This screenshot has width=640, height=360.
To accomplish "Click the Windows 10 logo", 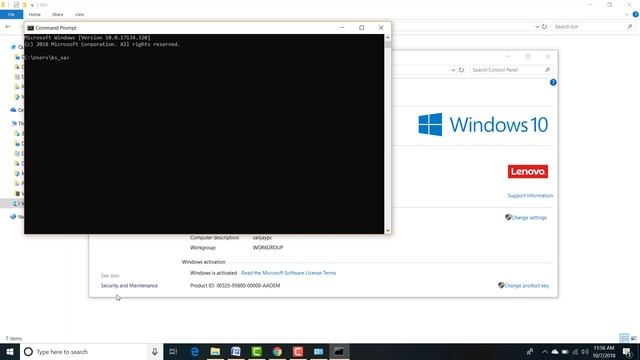I will click(483, 124).
